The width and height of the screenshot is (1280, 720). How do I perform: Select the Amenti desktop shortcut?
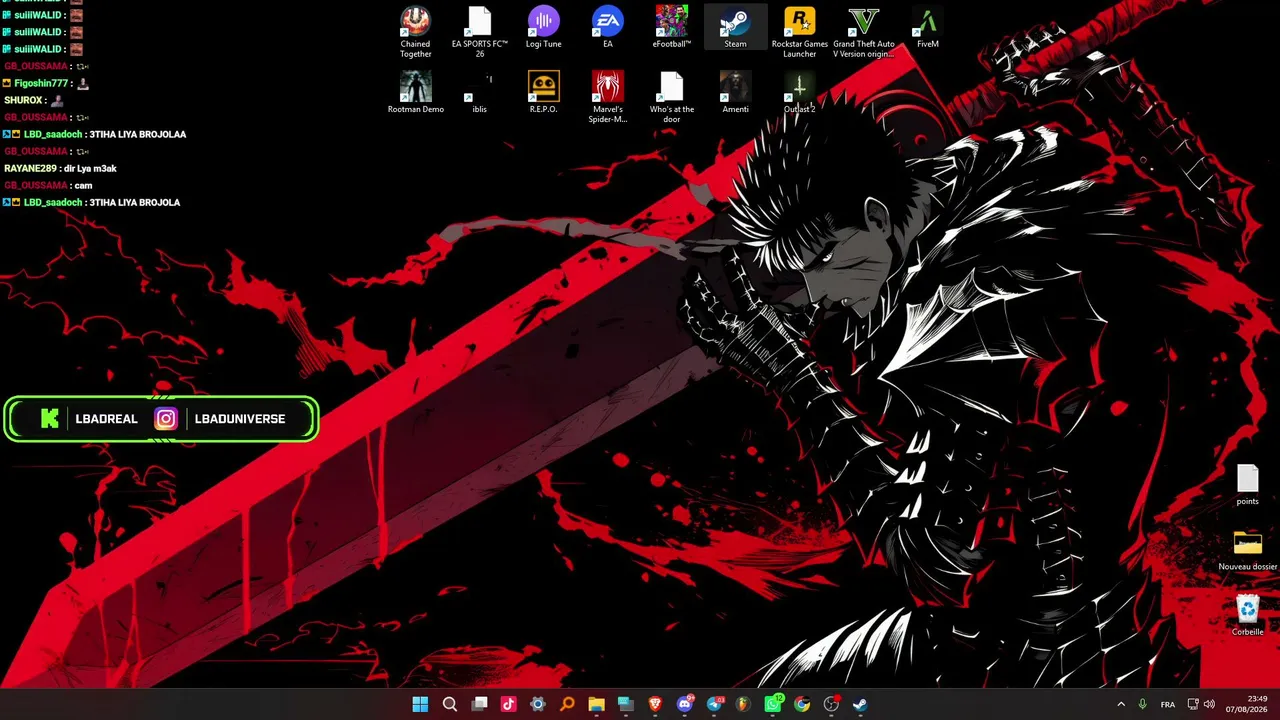pos(736,93)
